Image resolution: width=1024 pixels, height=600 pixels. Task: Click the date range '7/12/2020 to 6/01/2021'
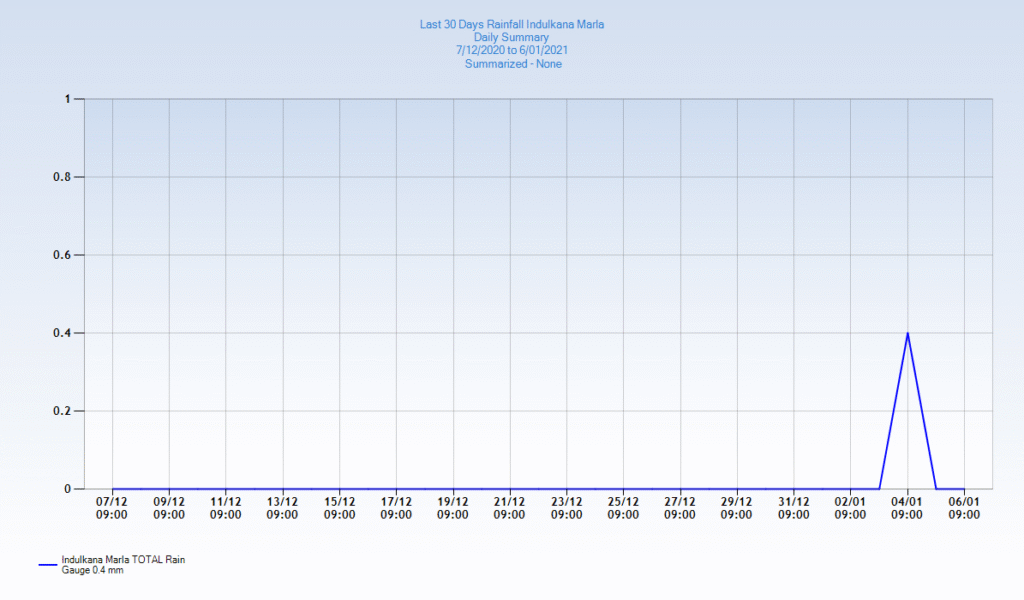(x=511, y=50)
